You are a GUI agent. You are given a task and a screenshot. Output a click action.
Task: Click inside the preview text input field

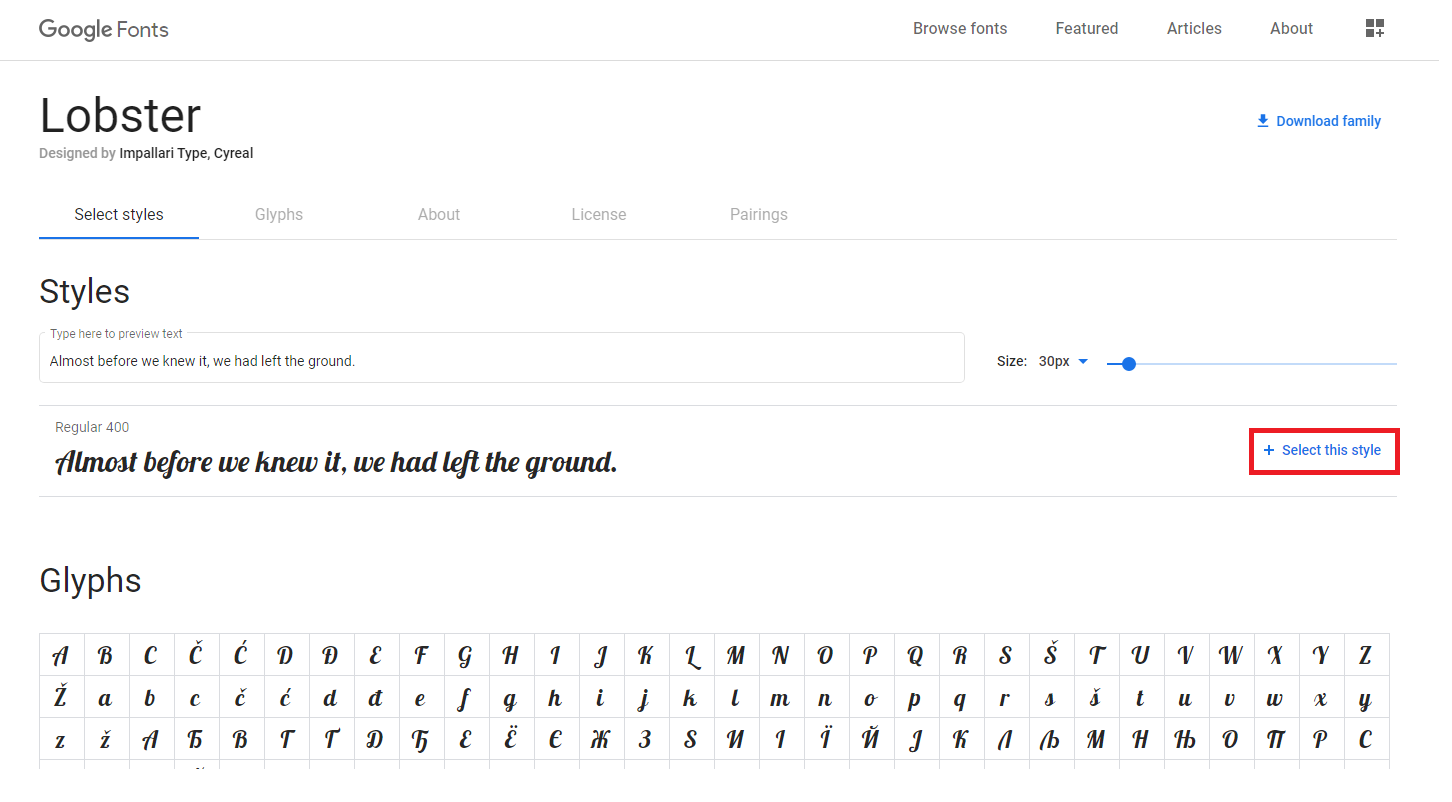coord(502,358)
